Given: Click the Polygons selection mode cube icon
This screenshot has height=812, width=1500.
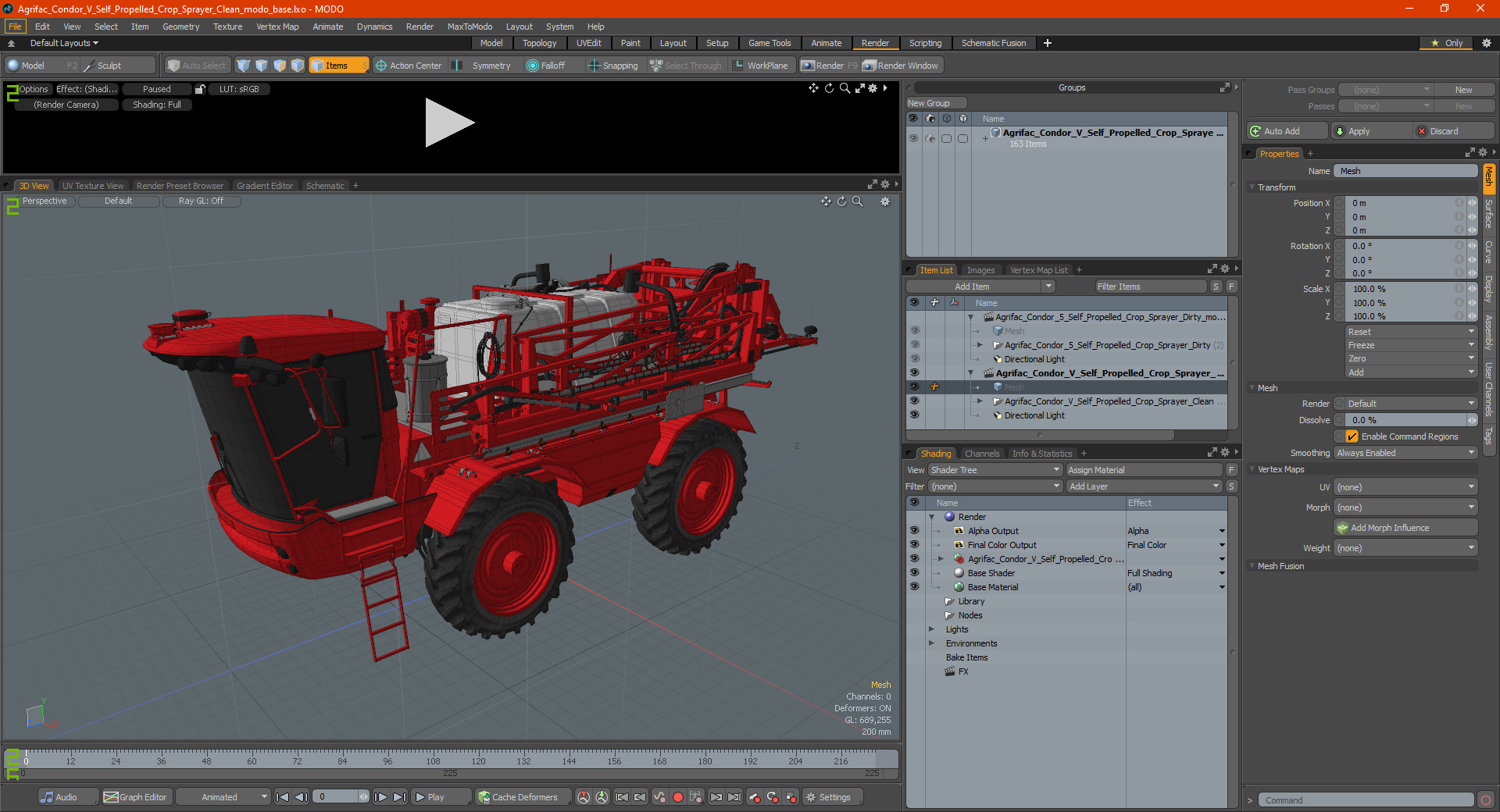Looking at the screenshot, I should [280, 66].
